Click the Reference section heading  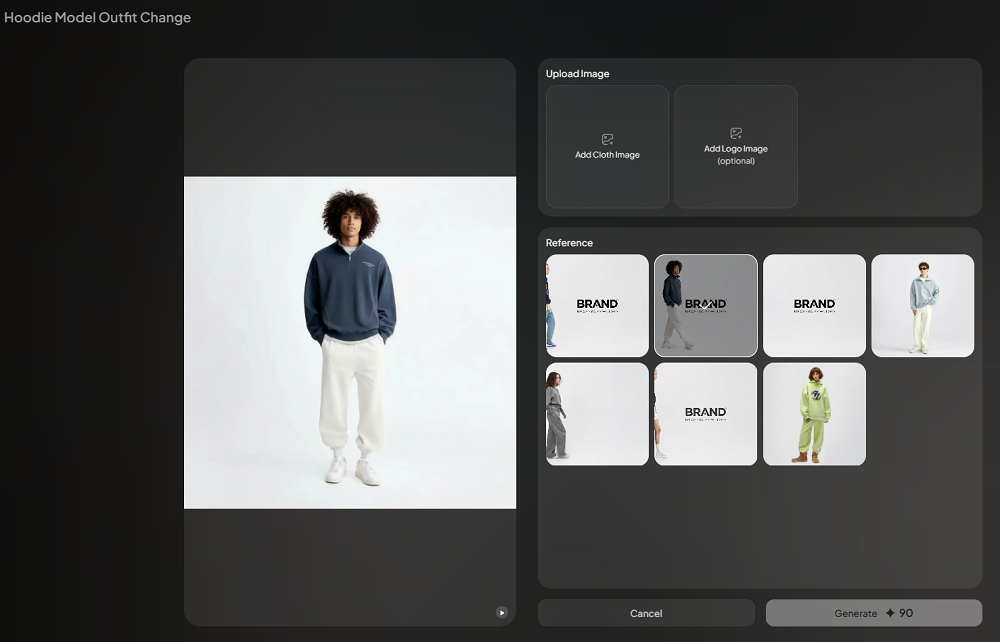pos(569,243)
